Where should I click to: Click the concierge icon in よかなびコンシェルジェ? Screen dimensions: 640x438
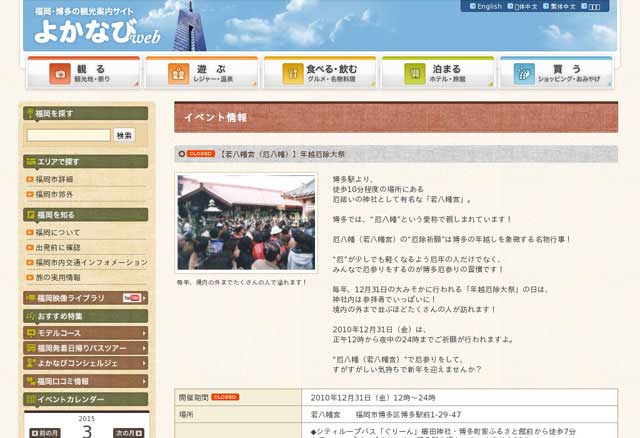click(x=31, y=363)
